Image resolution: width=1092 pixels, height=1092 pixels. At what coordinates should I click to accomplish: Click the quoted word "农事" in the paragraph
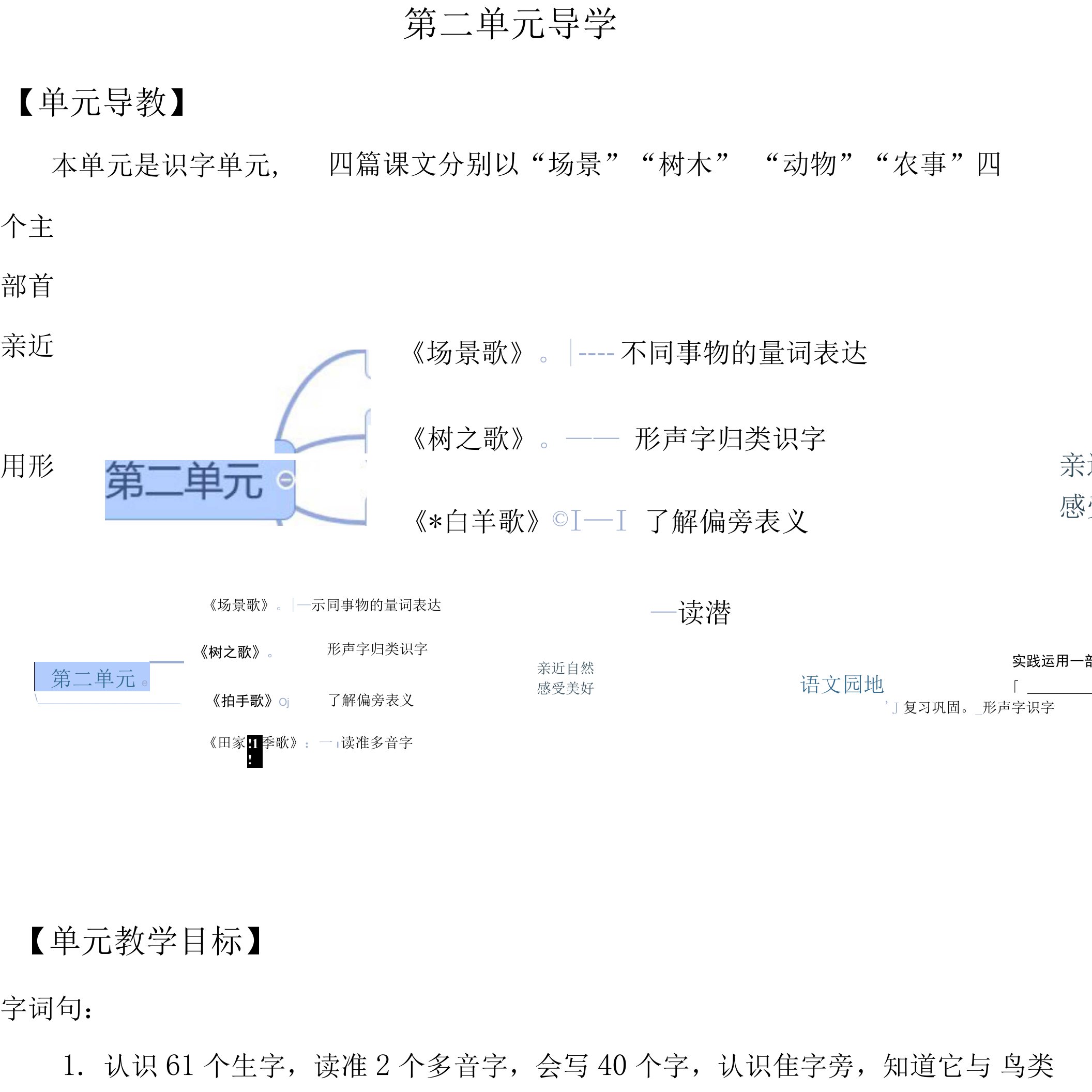(920, 164)
